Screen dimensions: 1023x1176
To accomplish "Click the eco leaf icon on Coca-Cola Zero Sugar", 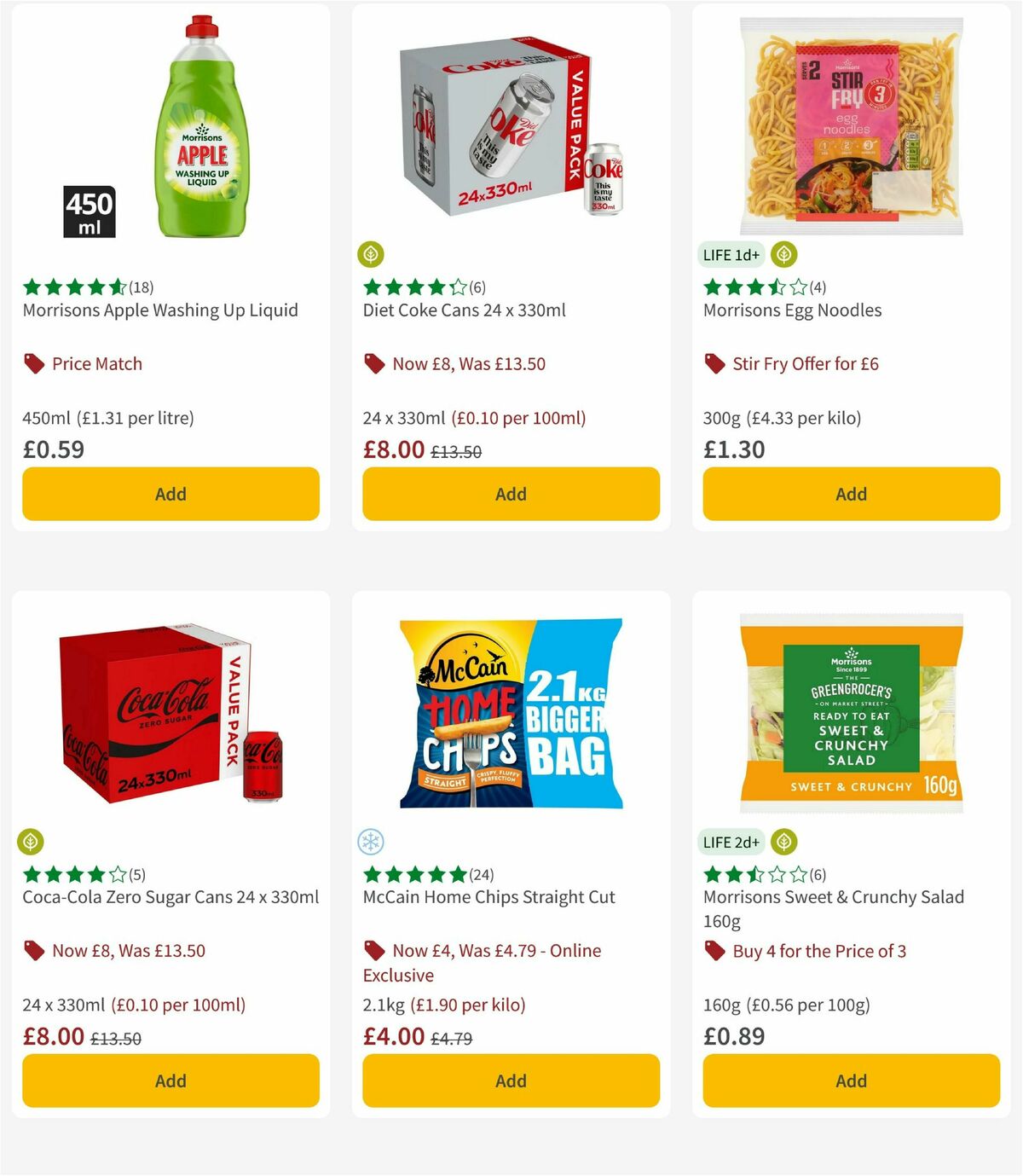I will point(32,840).
